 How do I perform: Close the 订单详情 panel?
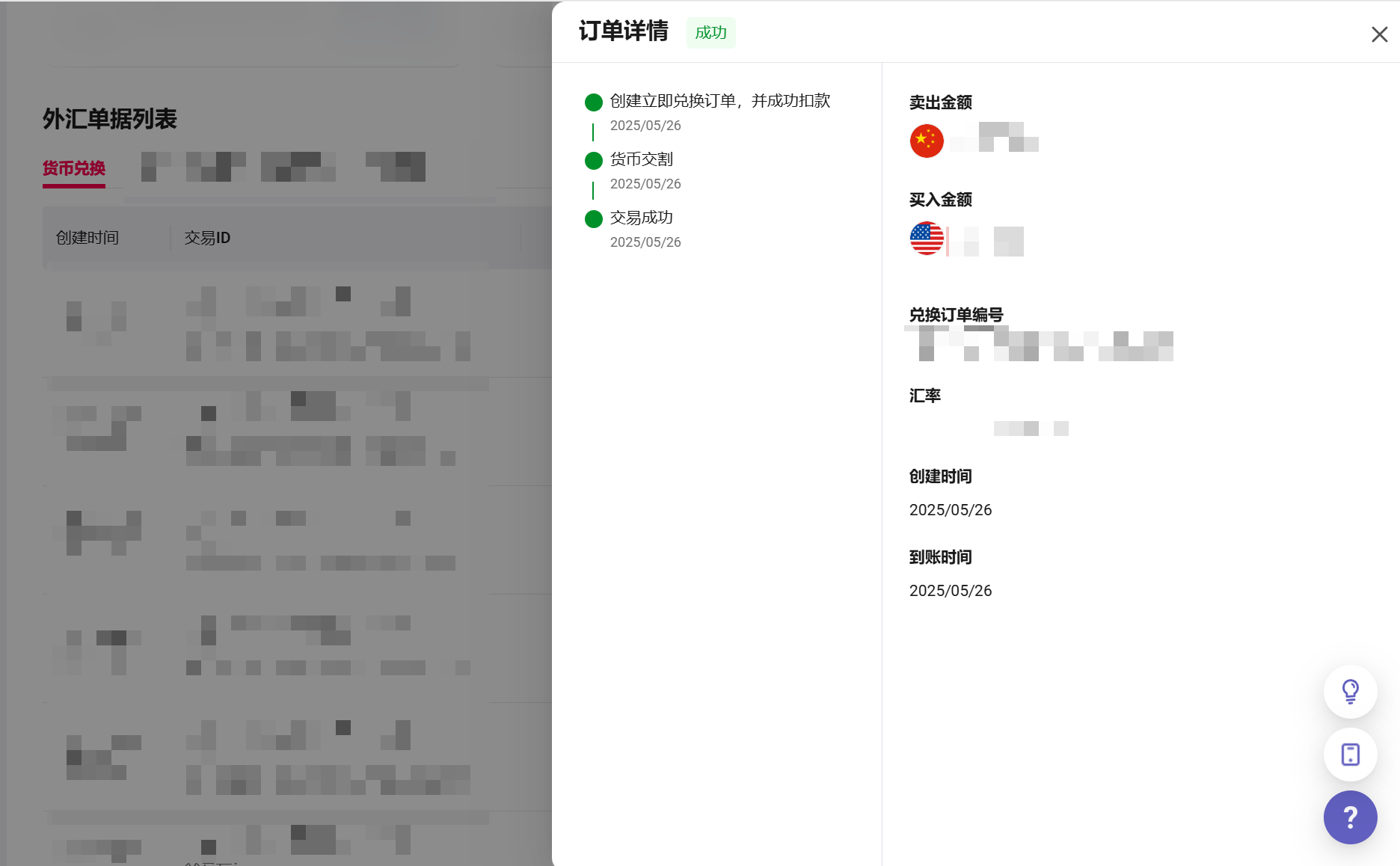tap(1379, 34)
